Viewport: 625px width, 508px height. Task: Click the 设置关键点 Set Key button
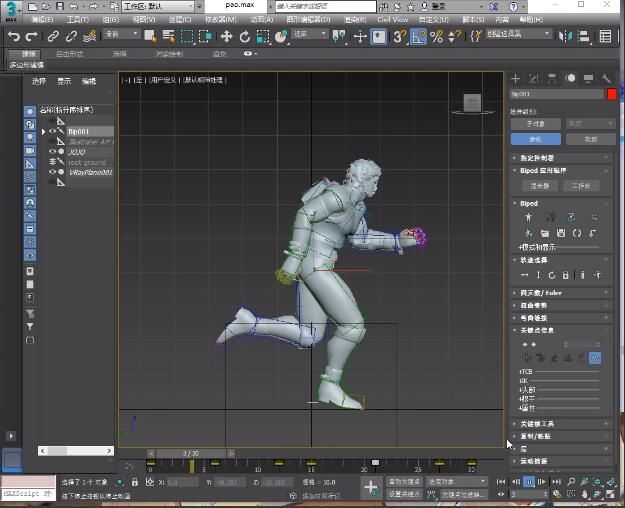[404, 494]
